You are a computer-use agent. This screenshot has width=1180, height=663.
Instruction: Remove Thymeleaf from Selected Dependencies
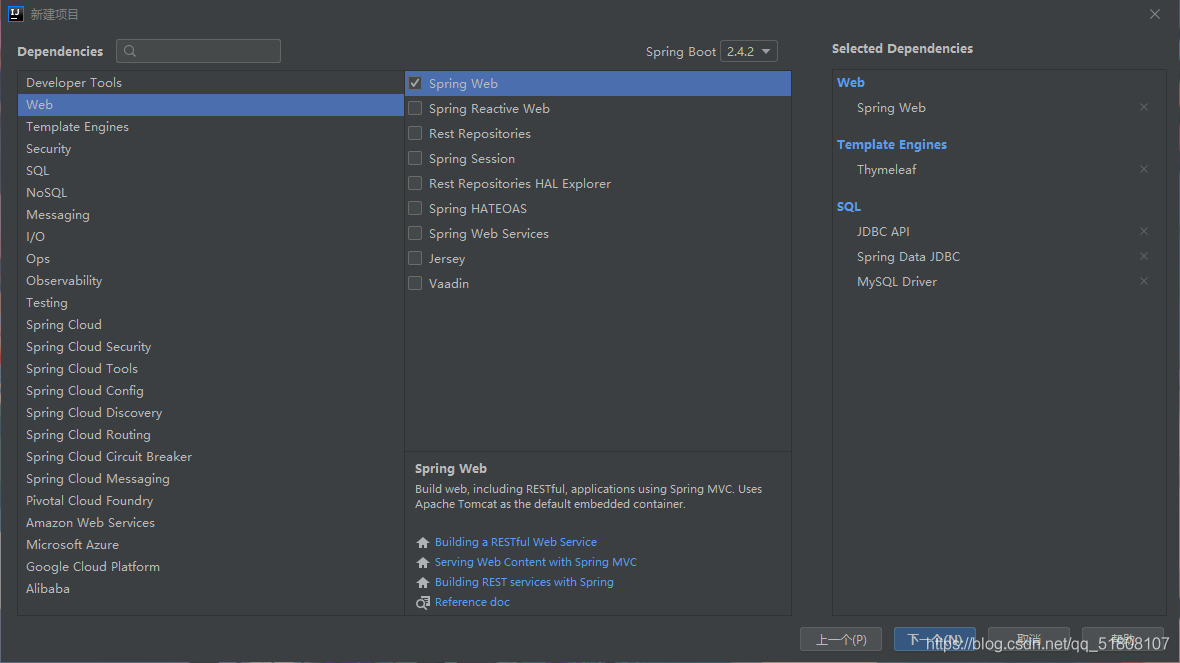(x=1143, y=169)
